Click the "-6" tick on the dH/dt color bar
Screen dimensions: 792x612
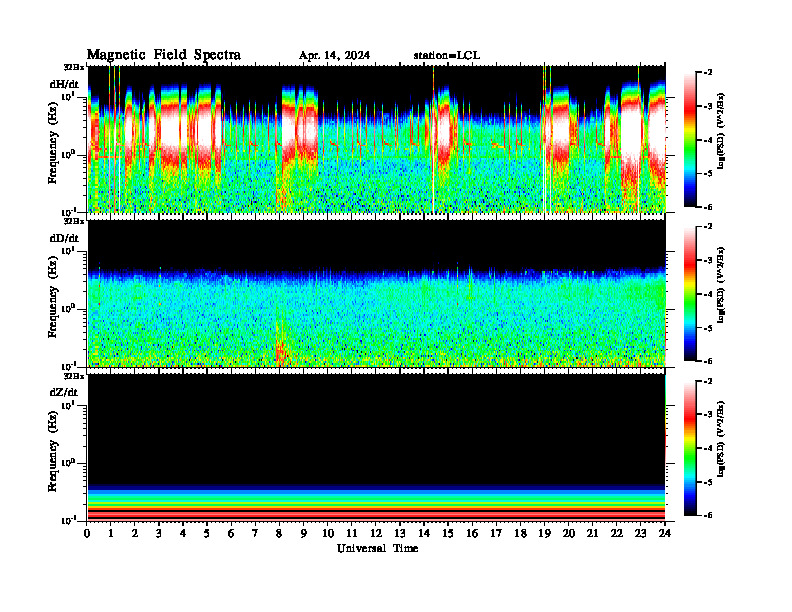708,207
